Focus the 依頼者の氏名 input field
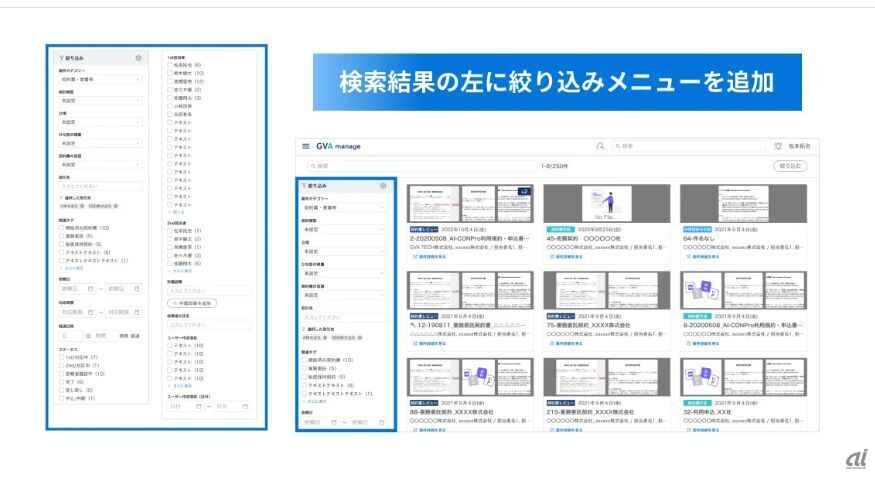Image resolution: width=875 pixels, height=477 pixels. (208, 325)
